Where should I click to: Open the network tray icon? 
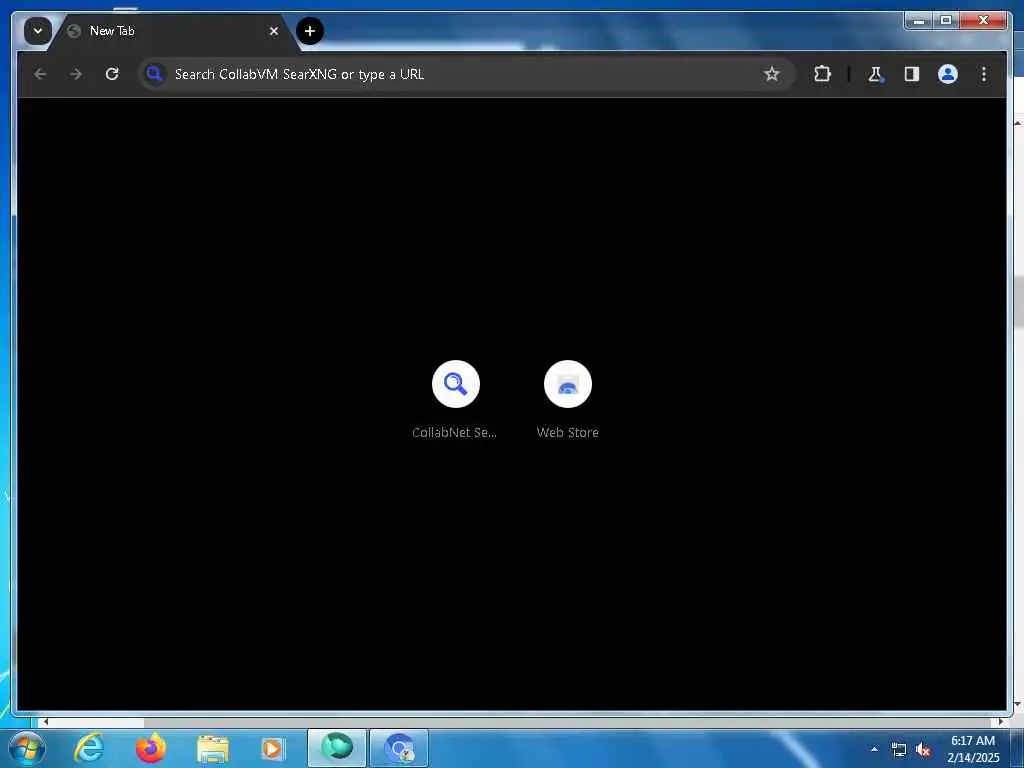pyautogui.click(x=899, y=750)
